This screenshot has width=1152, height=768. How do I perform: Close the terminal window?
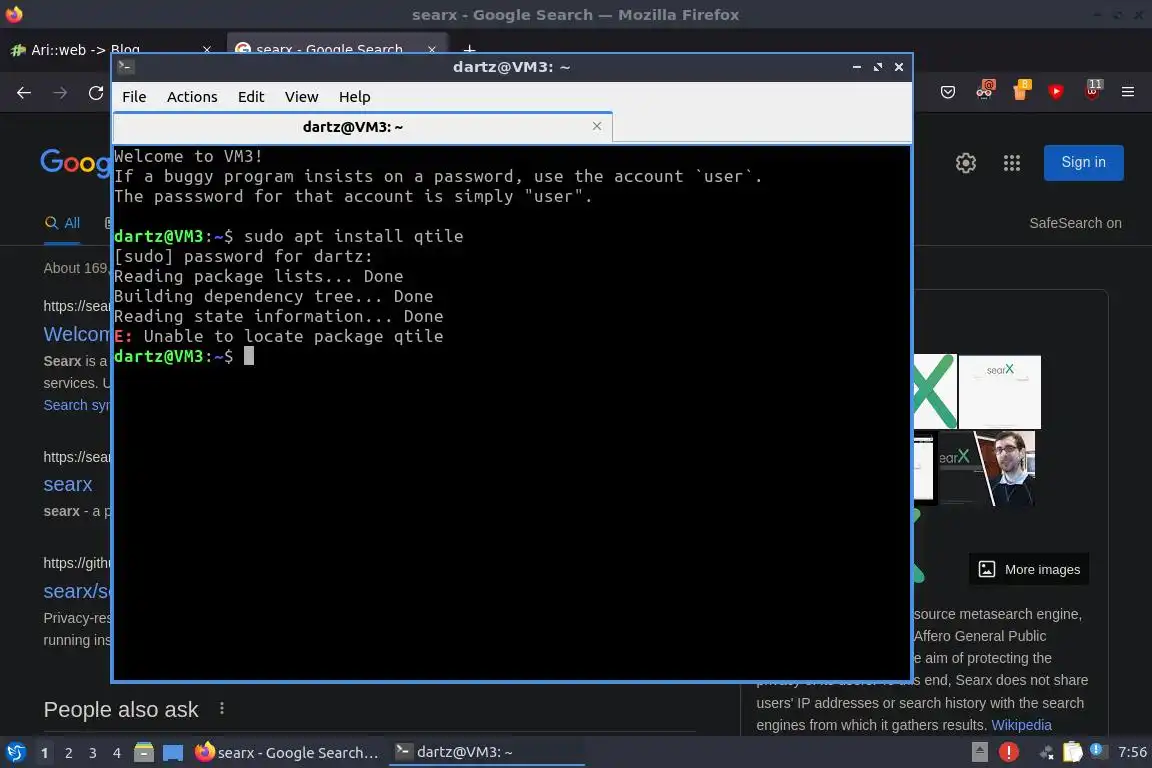(899, 67)
